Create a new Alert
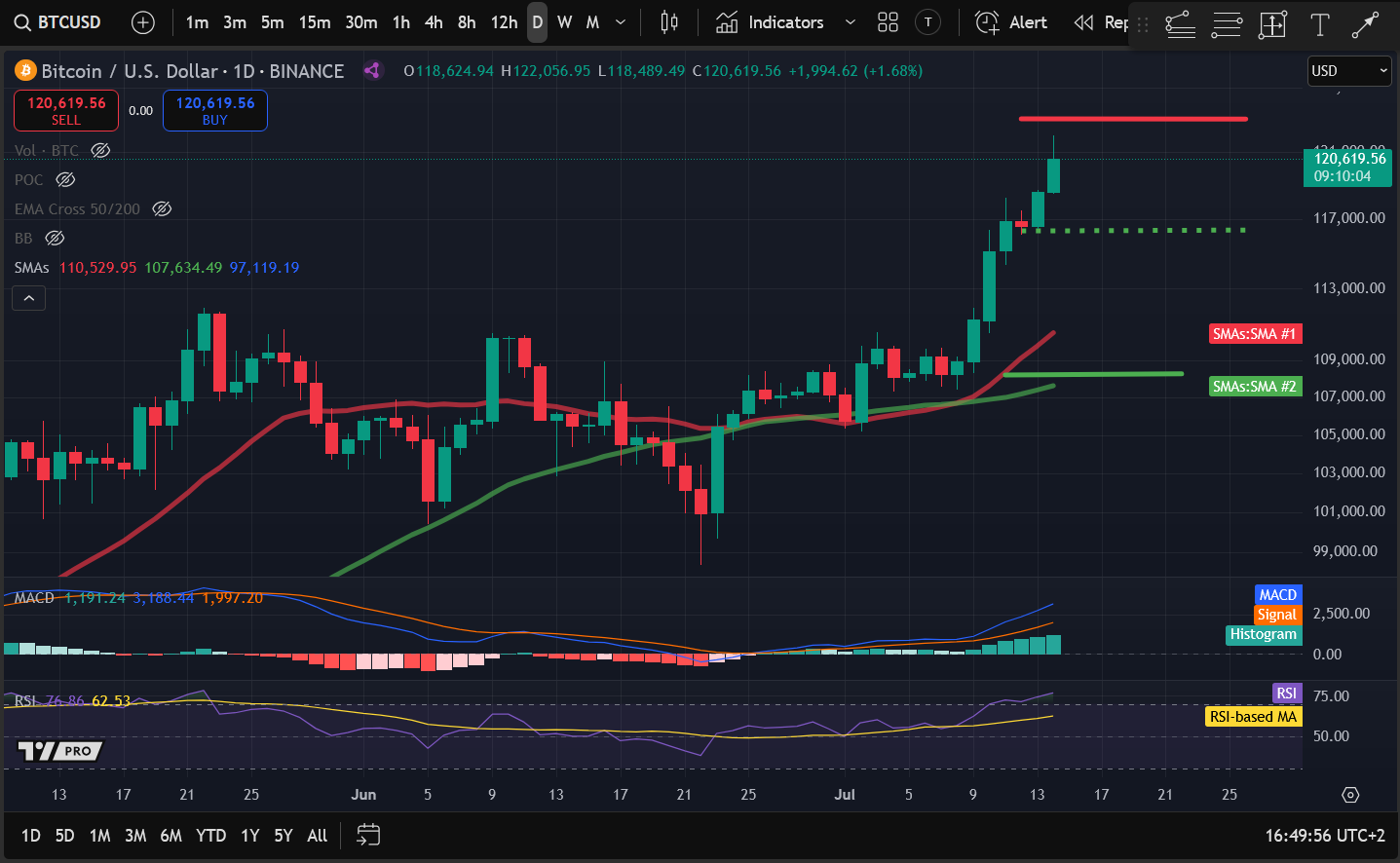 pos(1011,22)
